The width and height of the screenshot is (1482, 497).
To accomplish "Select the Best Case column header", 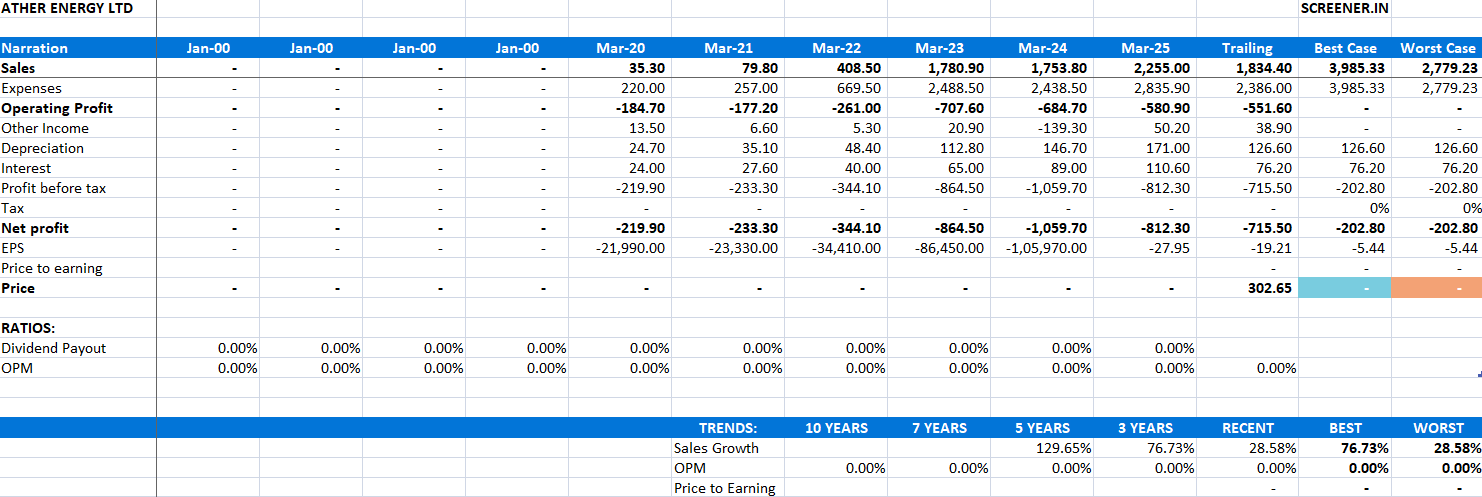I will (1345, 48).
